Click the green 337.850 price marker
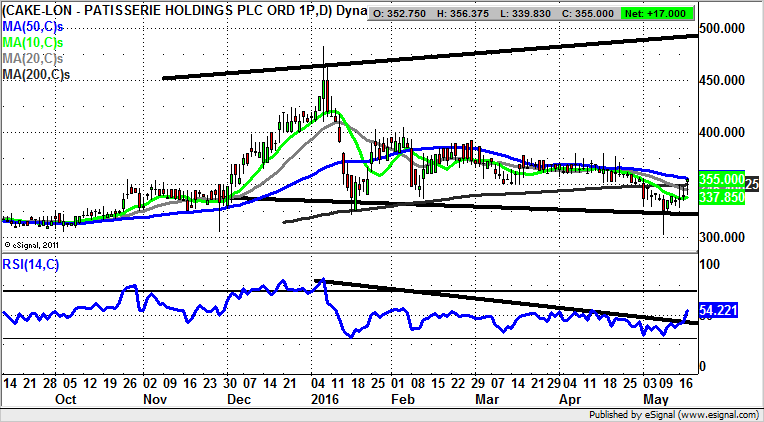The height and width of the screenshot is (422, 764). point(721,198)
